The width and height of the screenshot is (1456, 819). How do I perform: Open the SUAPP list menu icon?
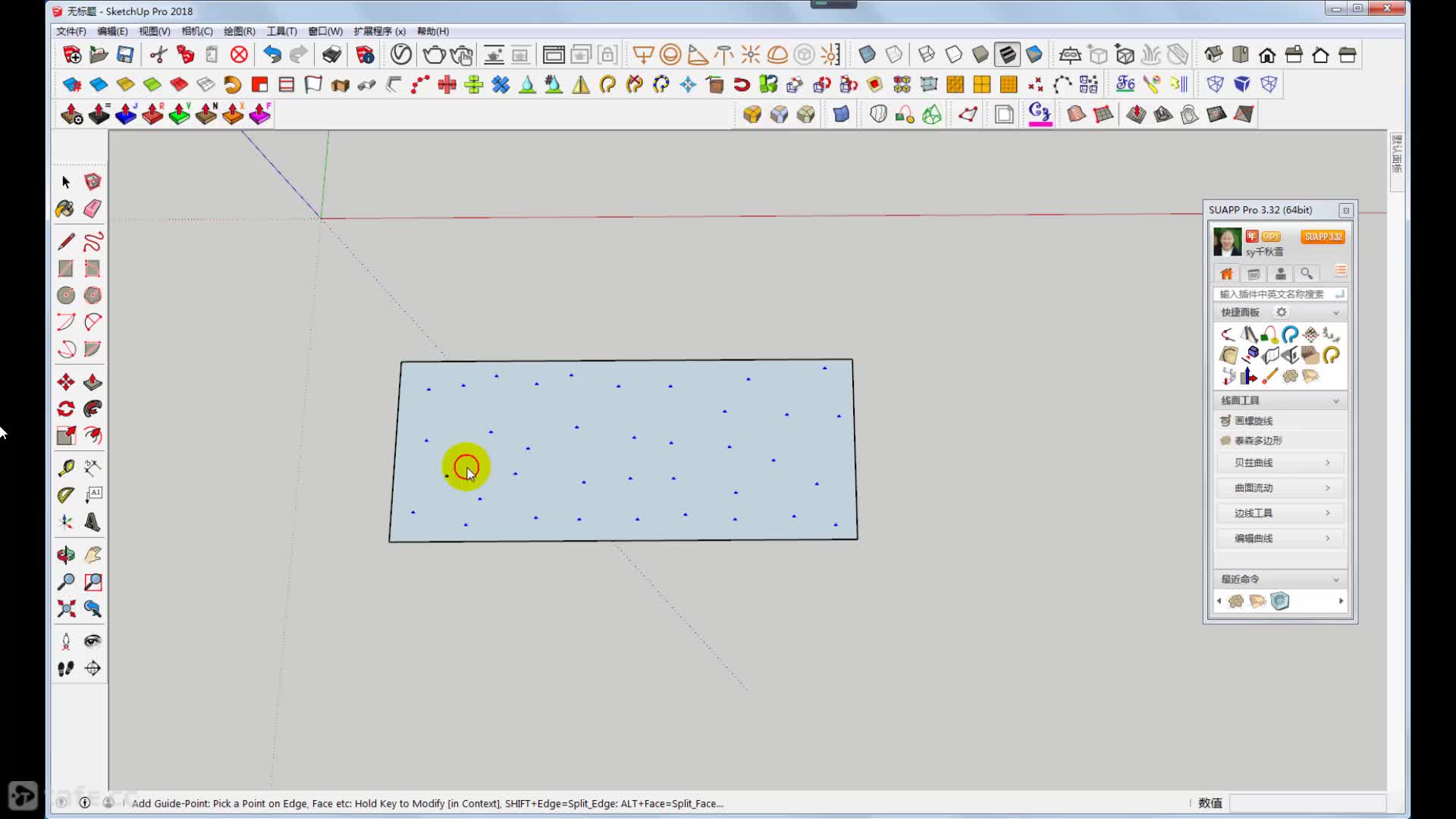(x=1340, y=271)
